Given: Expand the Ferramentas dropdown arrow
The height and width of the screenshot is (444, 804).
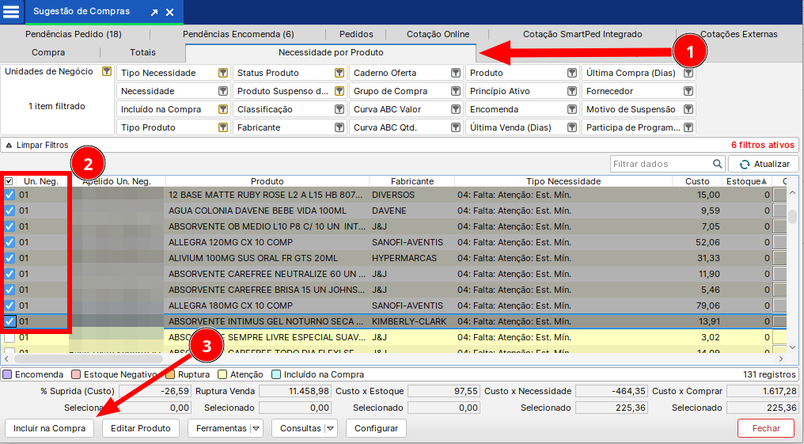Looking at the screenshot, I should pos(256,428).
